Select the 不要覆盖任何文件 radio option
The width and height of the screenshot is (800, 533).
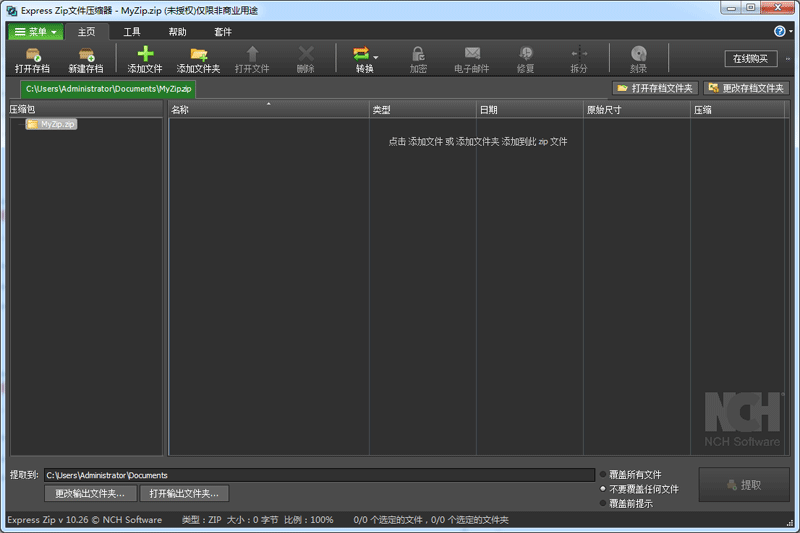(639, 489)
